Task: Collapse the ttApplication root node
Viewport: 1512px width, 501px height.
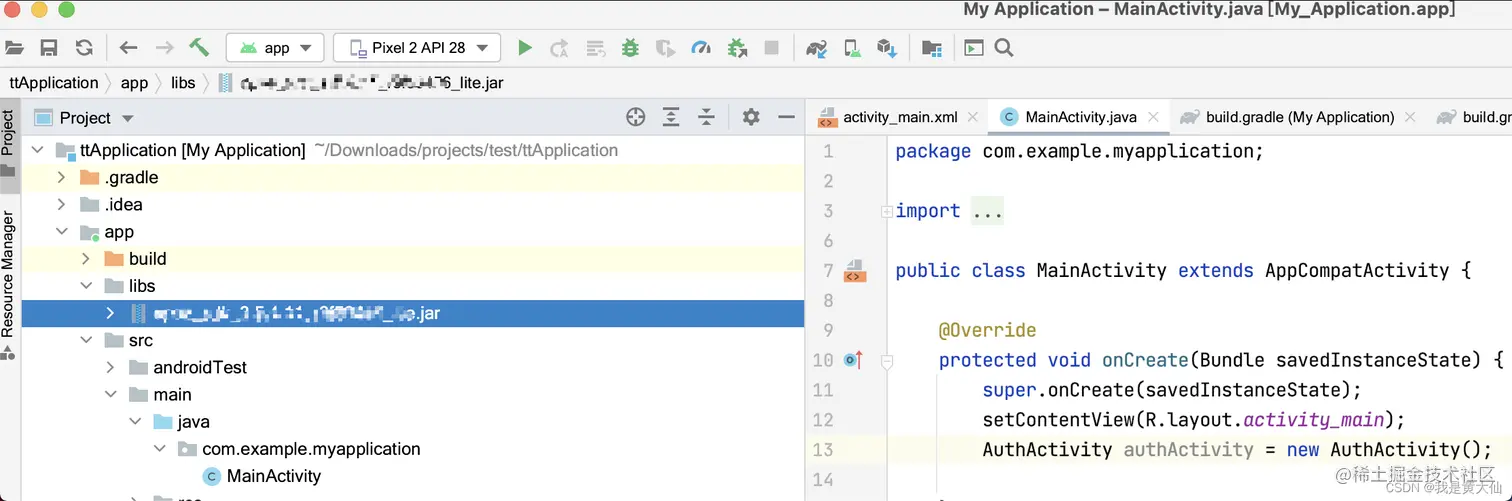Action: coord(38,150)
